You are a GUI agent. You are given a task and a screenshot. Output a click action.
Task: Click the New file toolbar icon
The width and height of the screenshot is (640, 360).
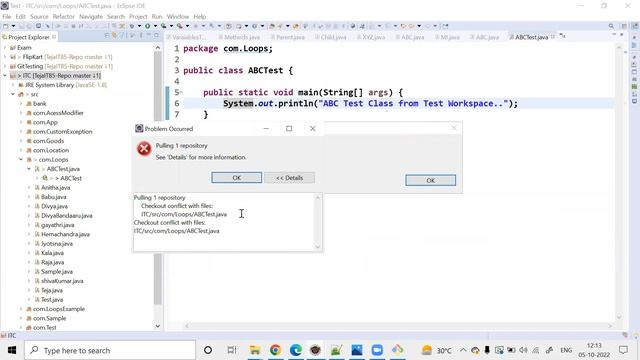[6, 26]
